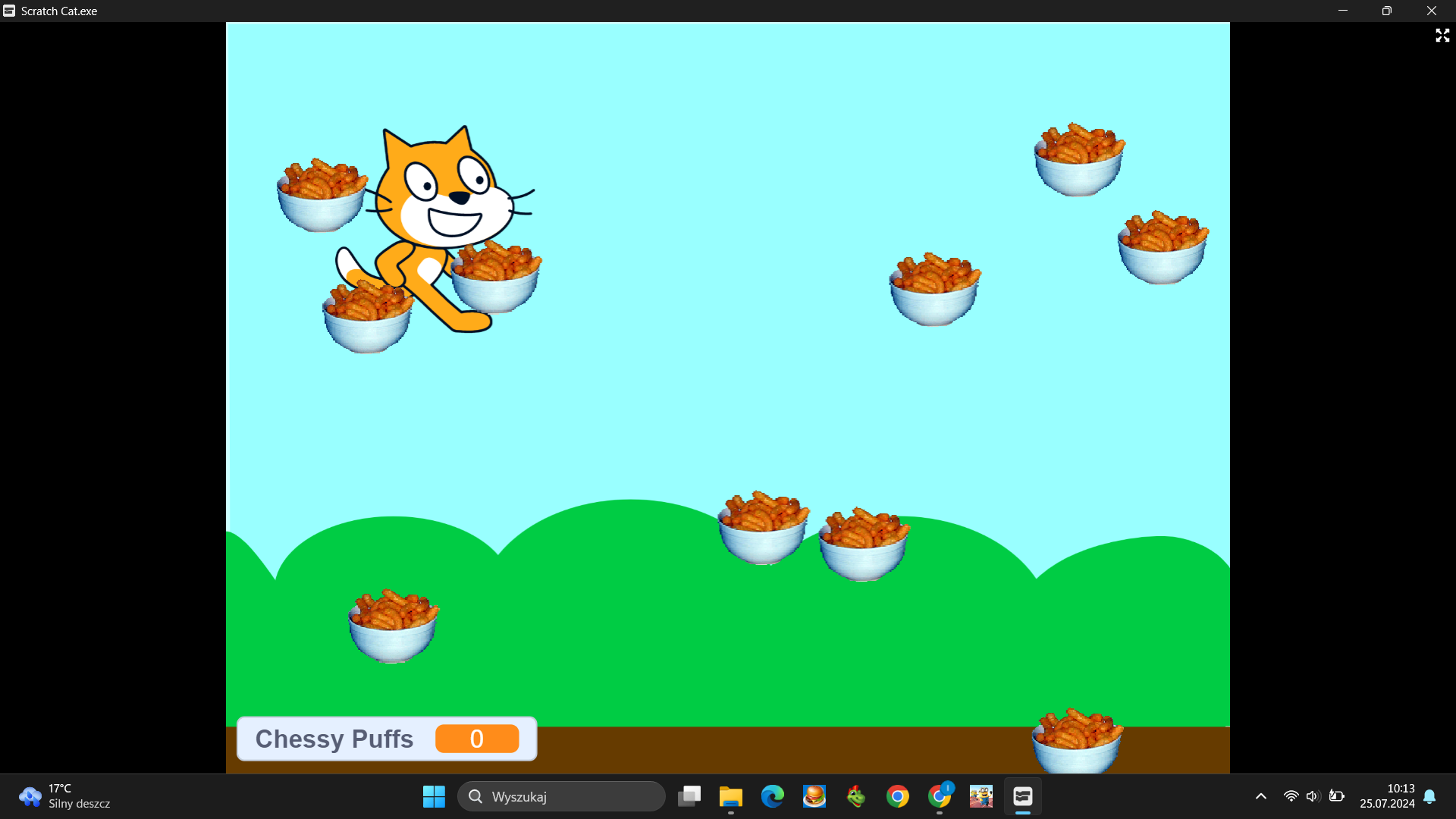Open the weather widget showing 17°C

(65, 796)
